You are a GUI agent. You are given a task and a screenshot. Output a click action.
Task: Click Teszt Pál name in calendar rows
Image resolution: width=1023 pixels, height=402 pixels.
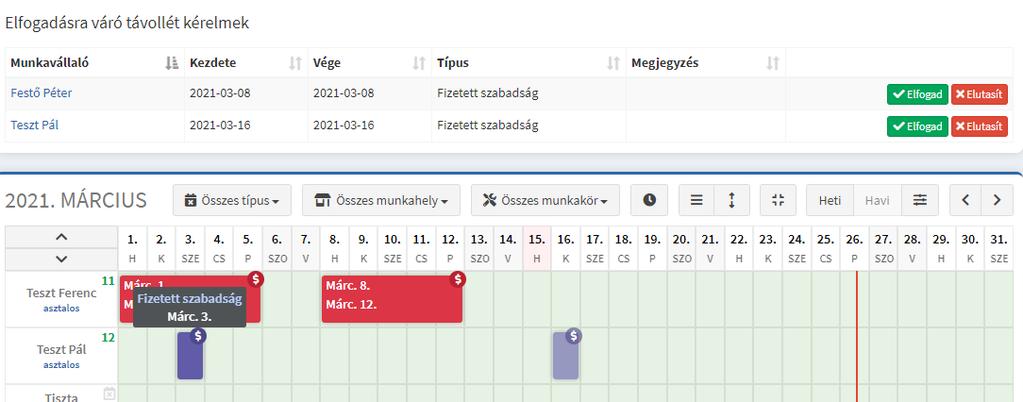click(61, 350)
